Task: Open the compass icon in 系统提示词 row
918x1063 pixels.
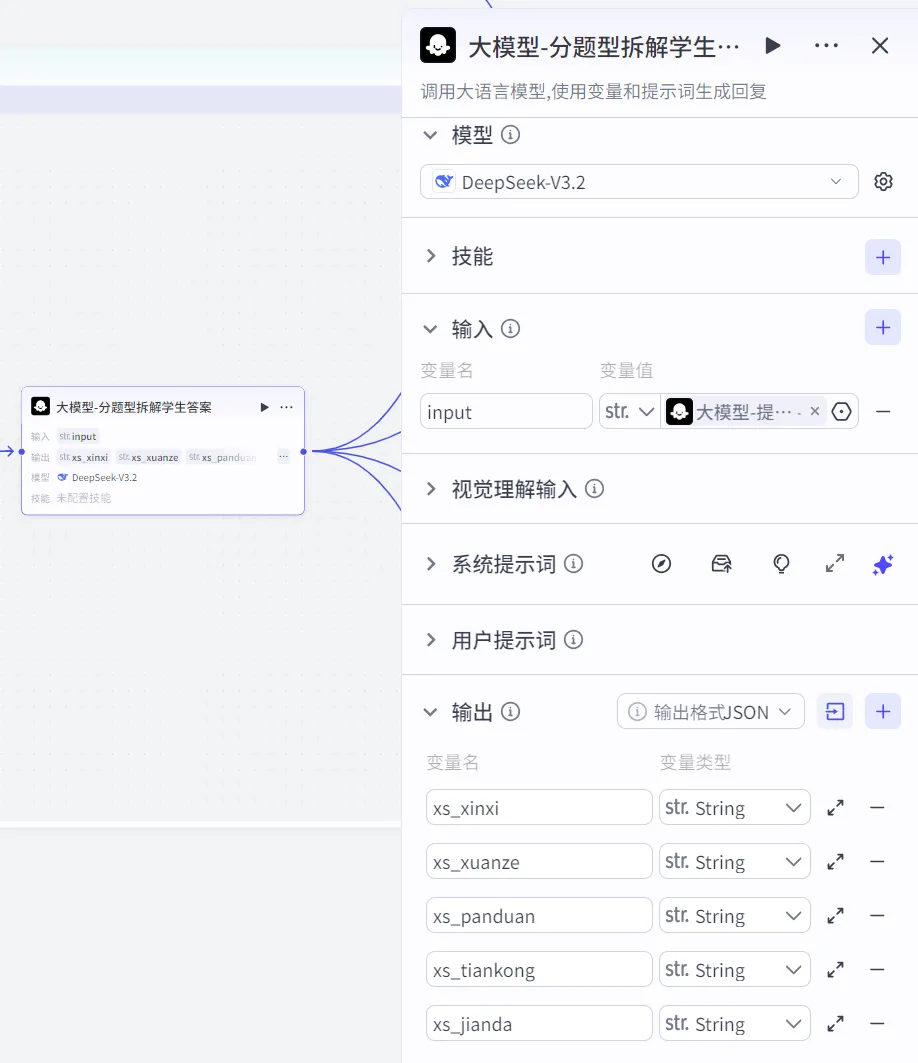Action: coord(661,564)
